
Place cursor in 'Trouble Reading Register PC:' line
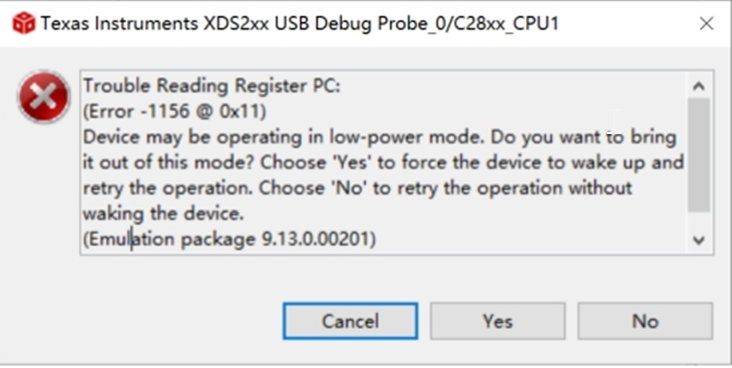pos(212,86)
